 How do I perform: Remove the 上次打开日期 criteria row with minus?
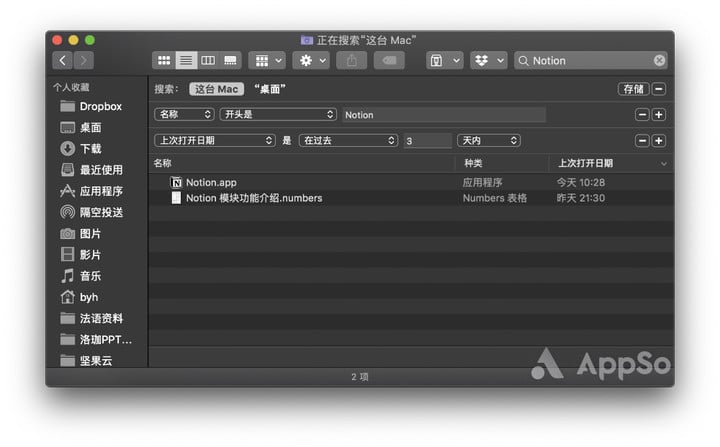642,141
